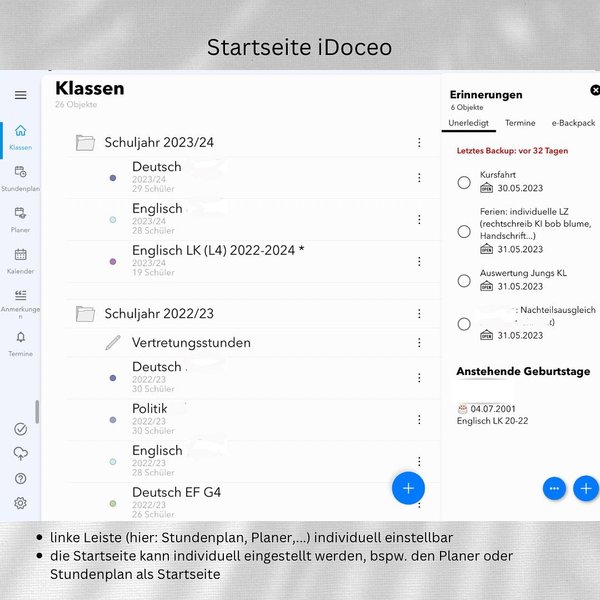Viewport: 600px width, 600px height.
Task: Click the Schuljahr 2023/24 folder title
Action: (x=159, y=143)
